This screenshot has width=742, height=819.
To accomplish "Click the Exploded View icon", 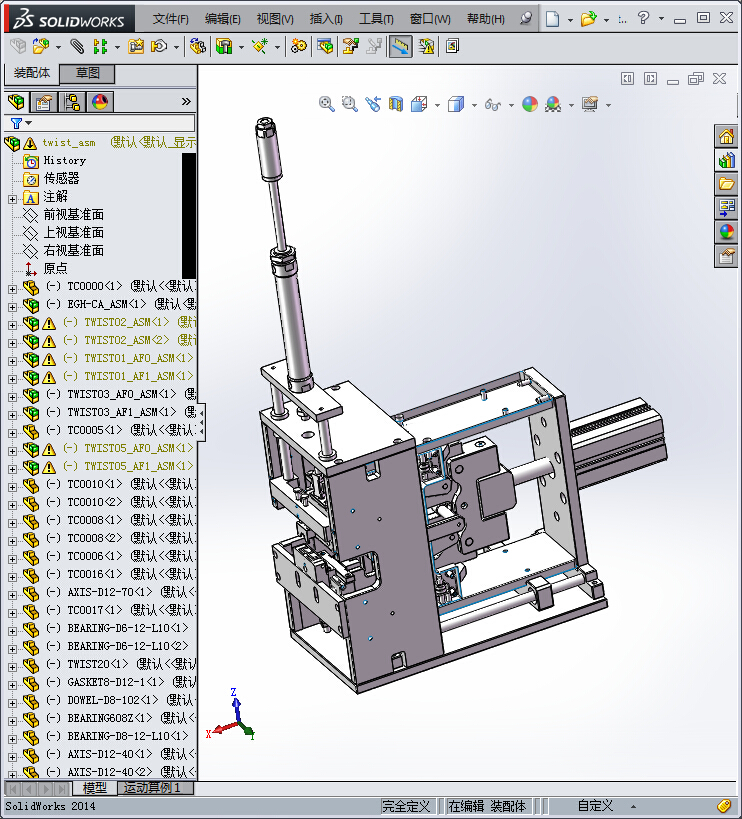I will [x=351, y=46].
